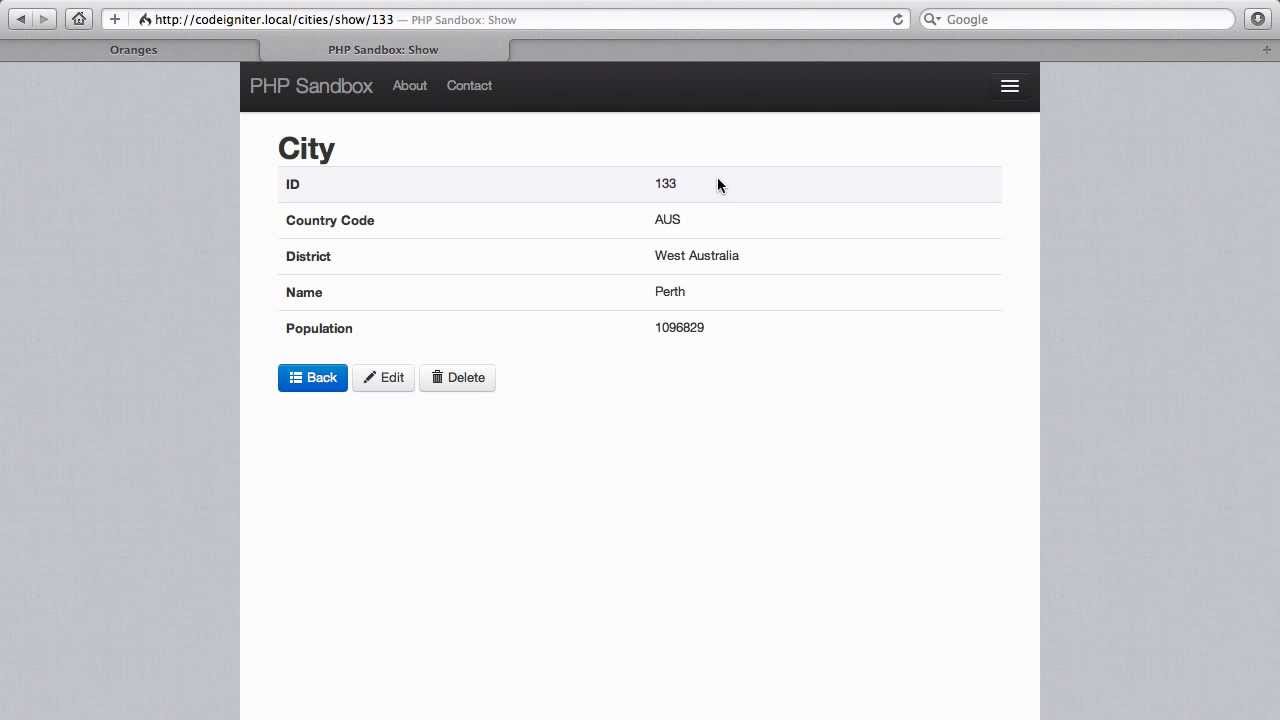Click the District label
The height and width of the screenshot is (720, 1280).
point(308,256)
